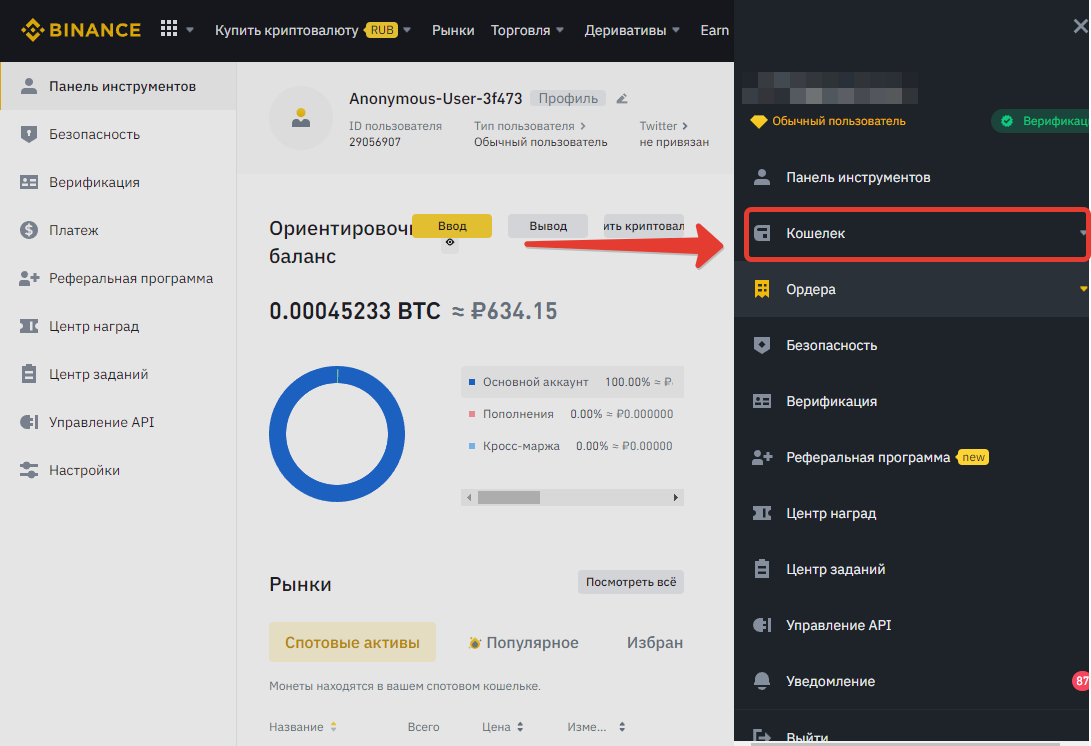Viewport: 1091px width, 746px height.
Task: Click the referral add-person icon in dark panel
Action: [762, 457]
